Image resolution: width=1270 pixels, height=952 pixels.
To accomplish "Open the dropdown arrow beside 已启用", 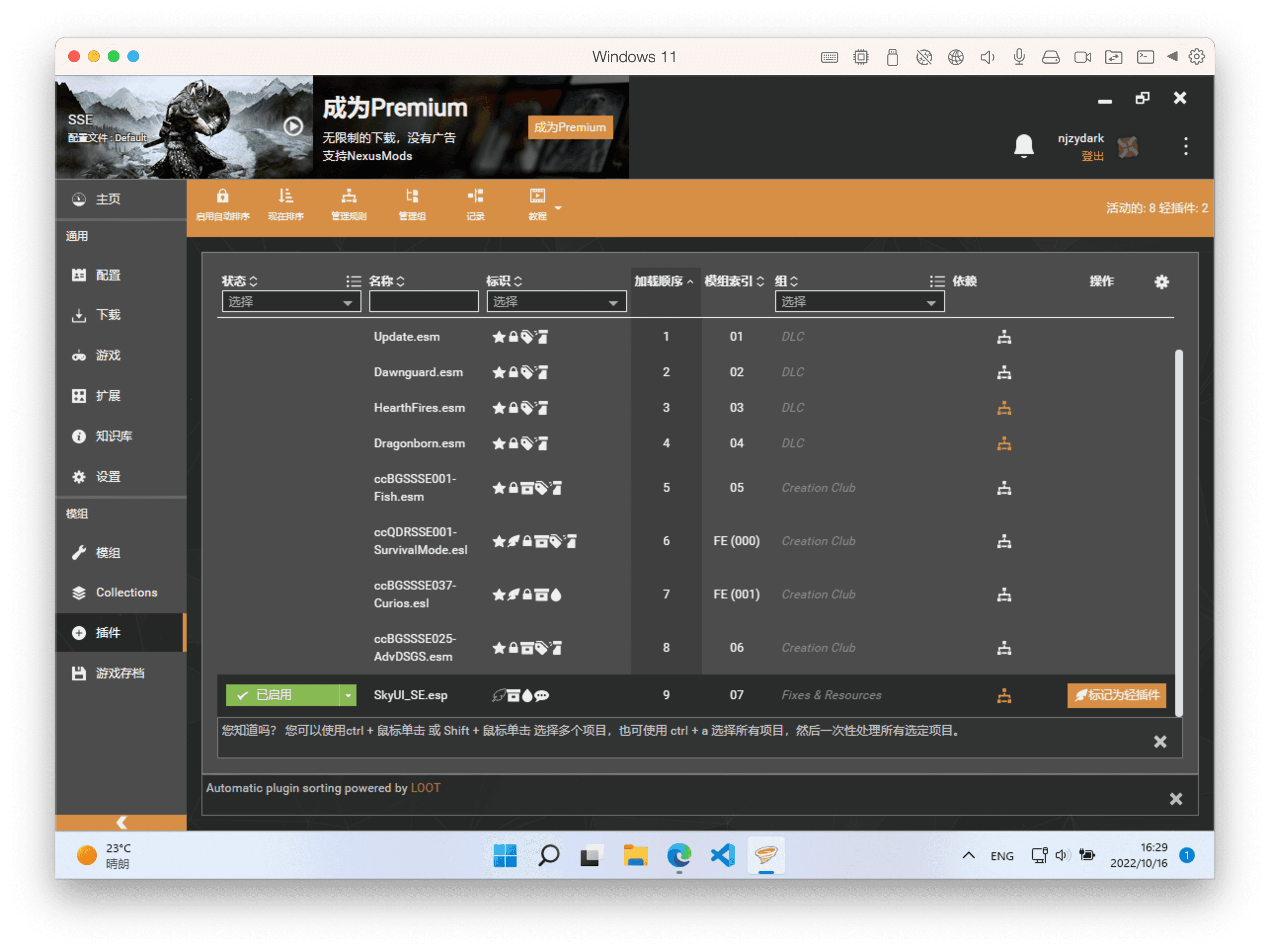I will click(x=347, y=695).
